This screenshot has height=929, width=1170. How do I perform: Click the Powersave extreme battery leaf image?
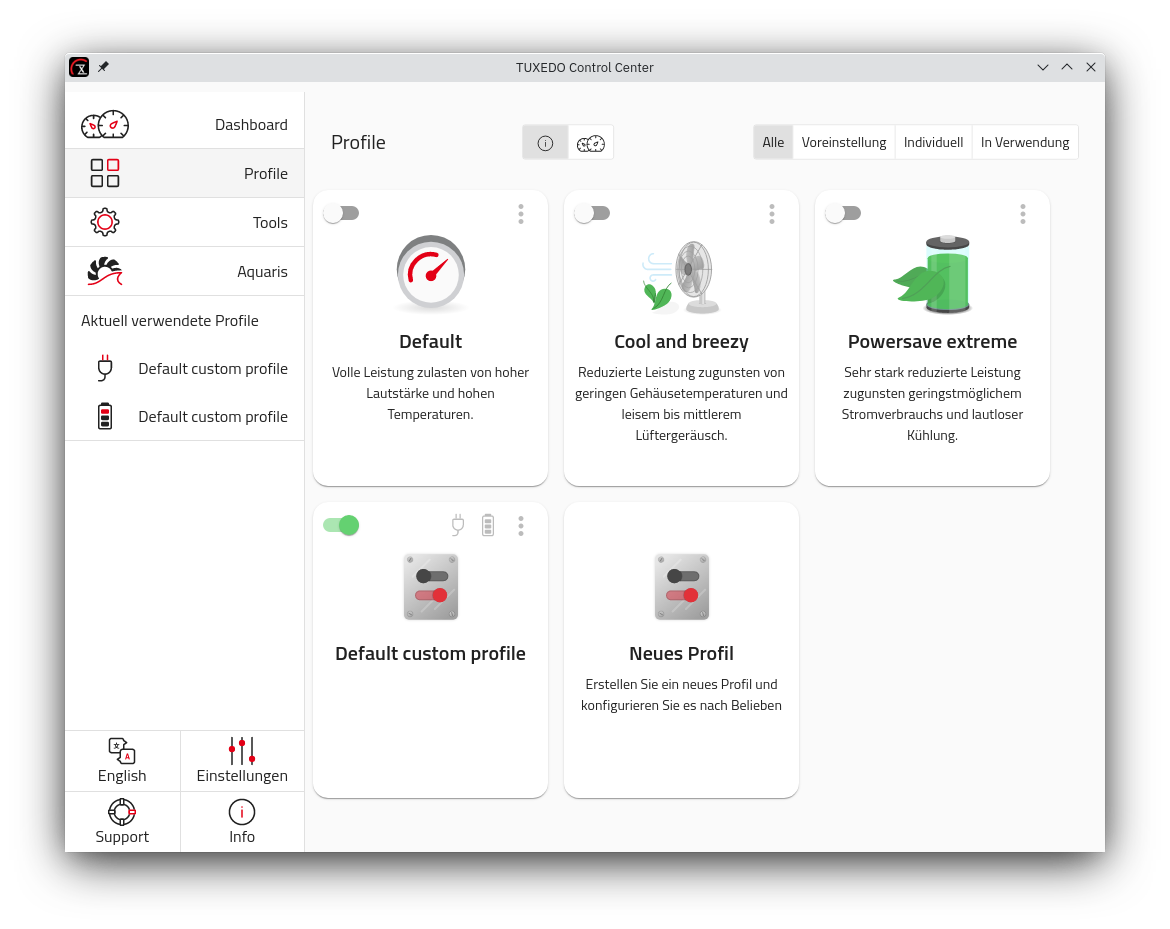[x=932, y=274]
